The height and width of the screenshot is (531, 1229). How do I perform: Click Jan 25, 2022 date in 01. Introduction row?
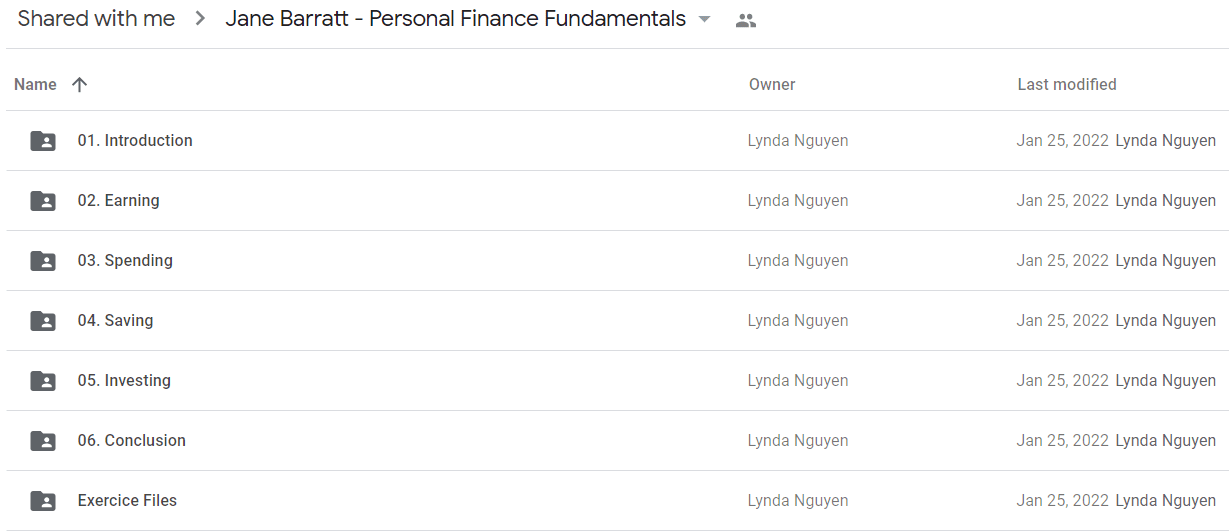1063,141
